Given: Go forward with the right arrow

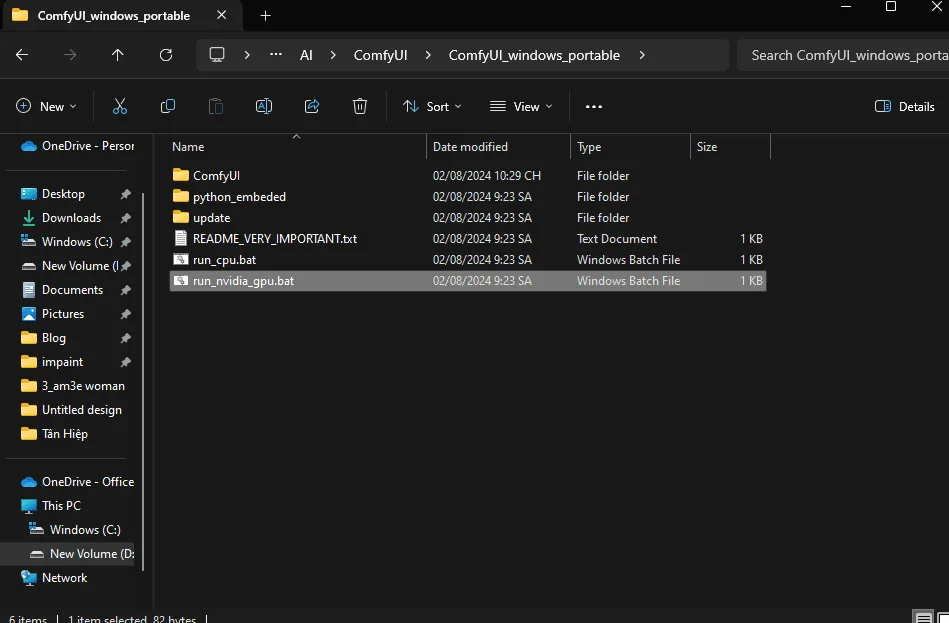Looking at the screenshot, I should (70, 55).
